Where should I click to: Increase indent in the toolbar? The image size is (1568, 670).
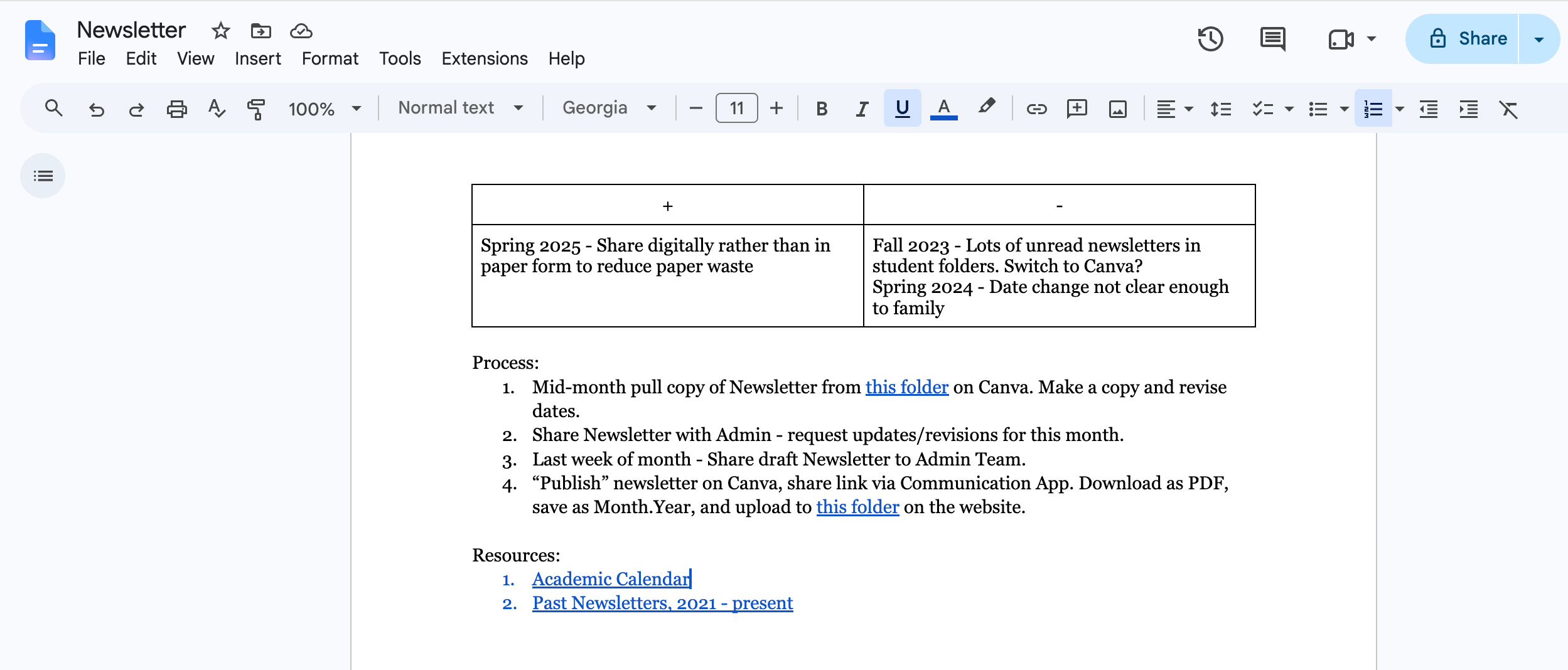pos(1469,109)
